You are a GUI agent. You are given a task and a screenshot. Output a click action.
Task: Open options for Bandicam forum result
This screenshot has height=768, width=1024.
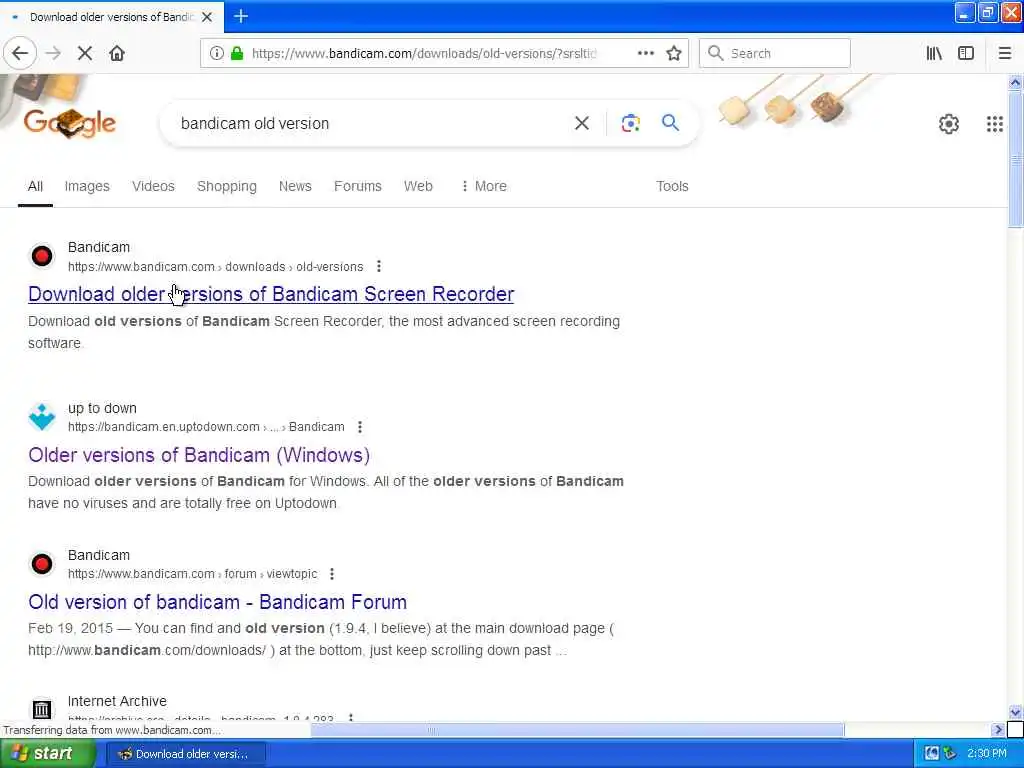click(332, 574)
